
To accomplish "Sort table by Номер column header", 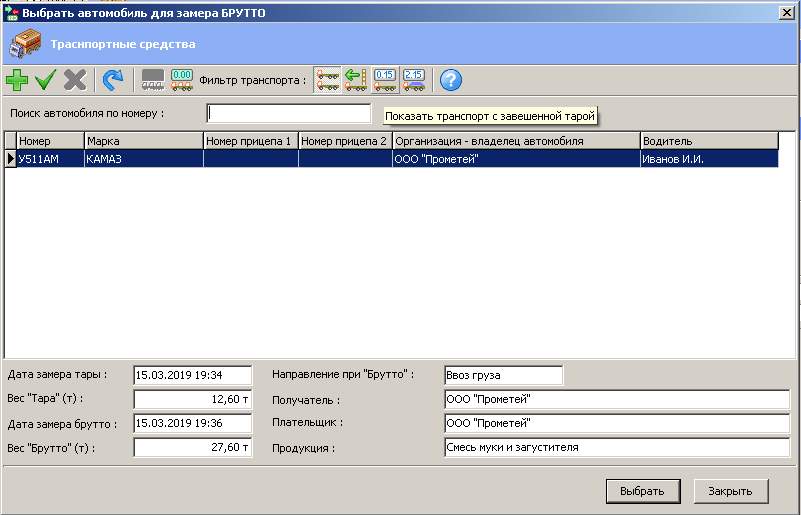I will pos(50,141).
